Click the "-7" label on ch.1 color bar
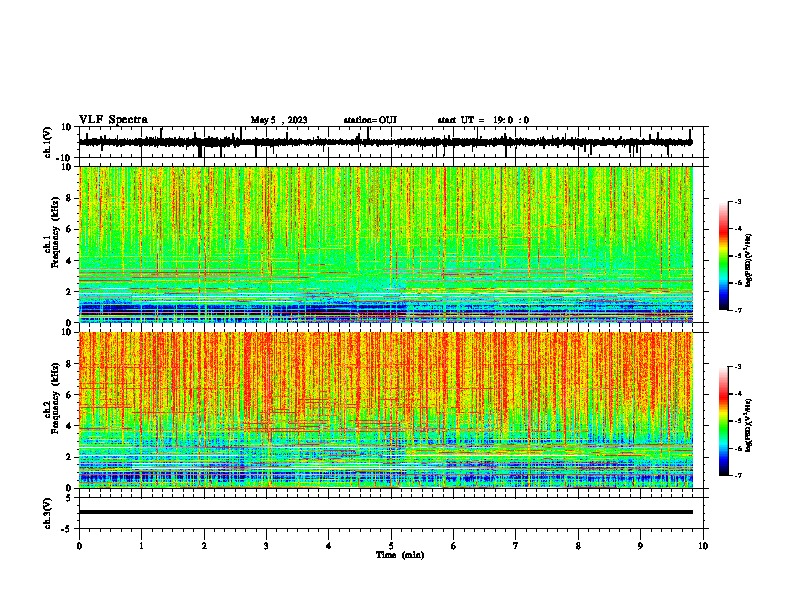The image size is (792, 612). coord(738,311)
